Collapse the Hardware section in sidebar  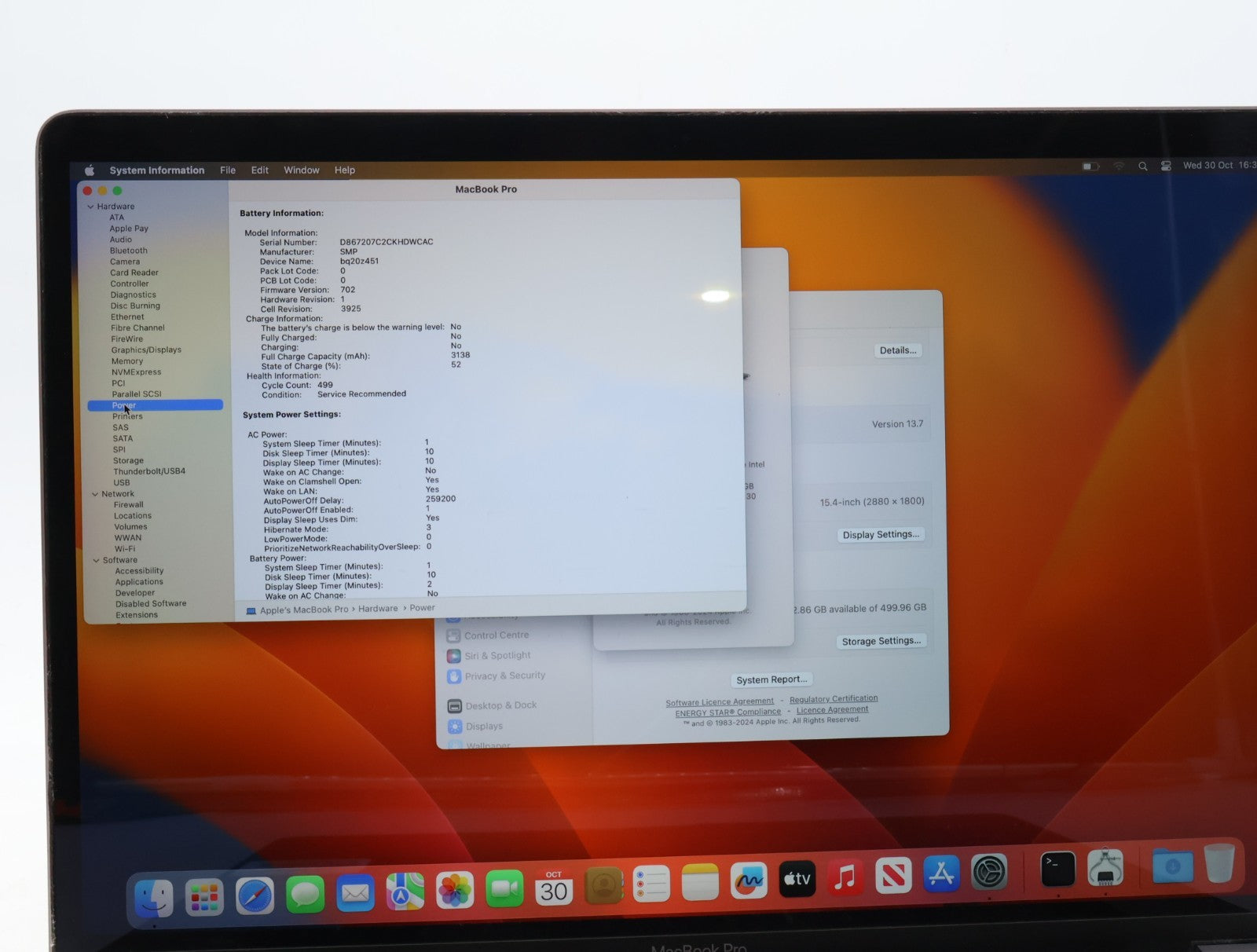[x=90, y=207]
